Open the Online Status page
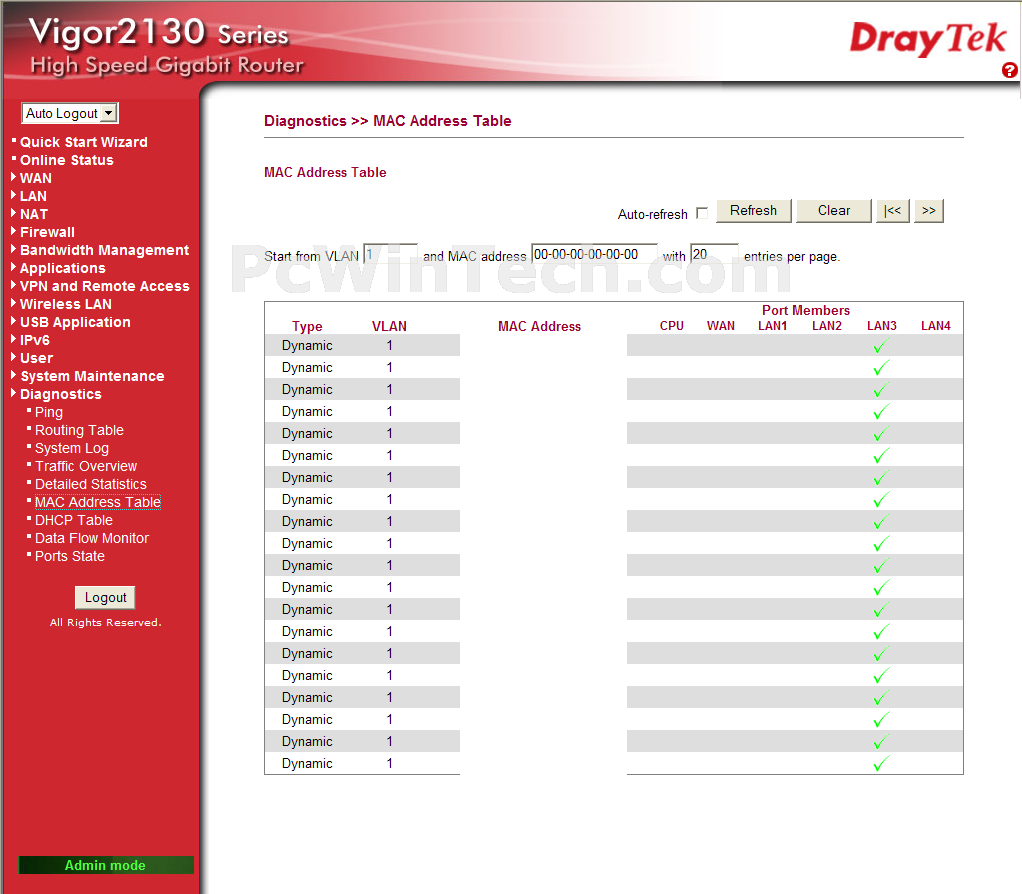Viewport: 1022px width, 894px height. click(x=66, y=160)
